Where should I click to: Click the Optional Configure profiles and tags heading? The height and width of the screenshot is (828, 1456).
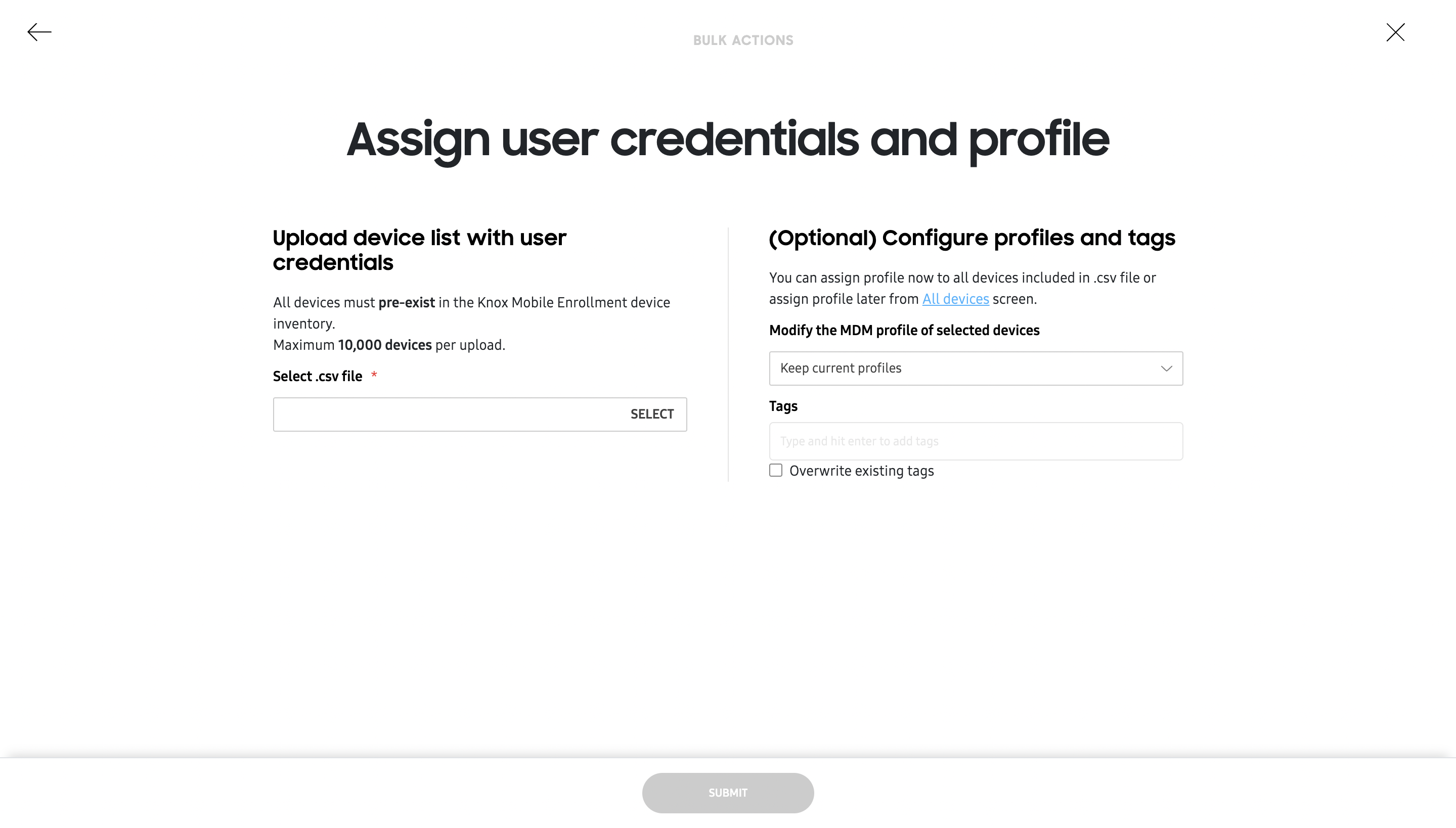972,238
